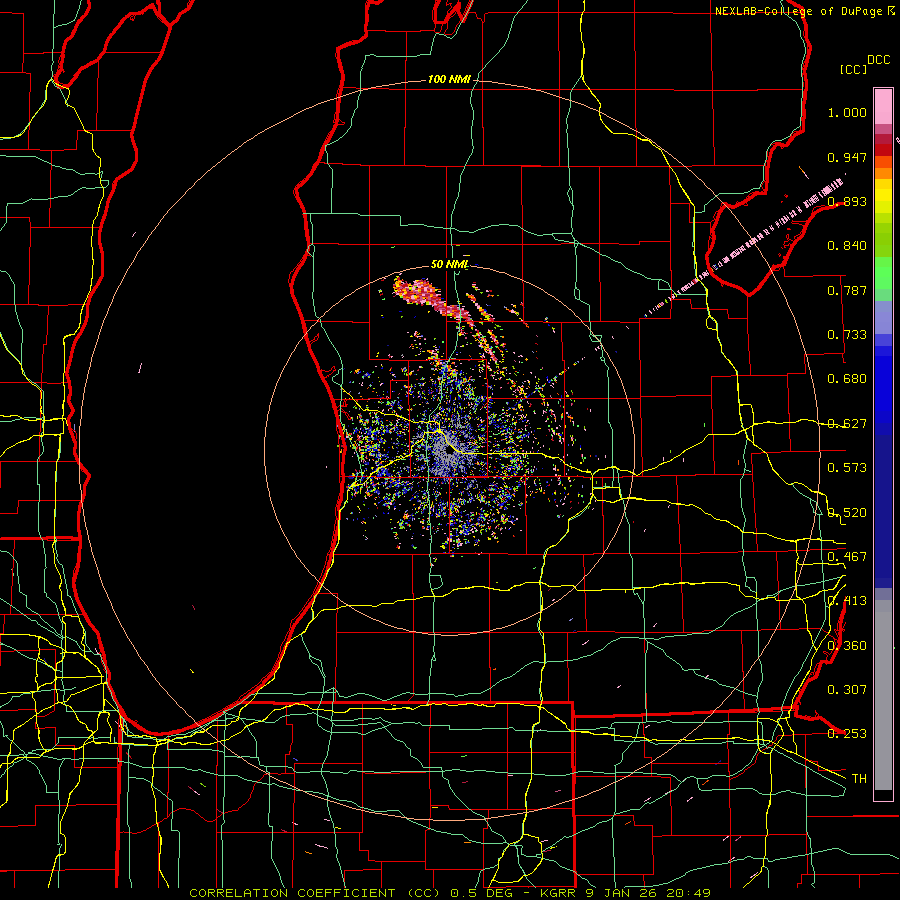Click the 50 NMI range ring label
This screenshot has width=900, height=900.
(x=449, y=265)
